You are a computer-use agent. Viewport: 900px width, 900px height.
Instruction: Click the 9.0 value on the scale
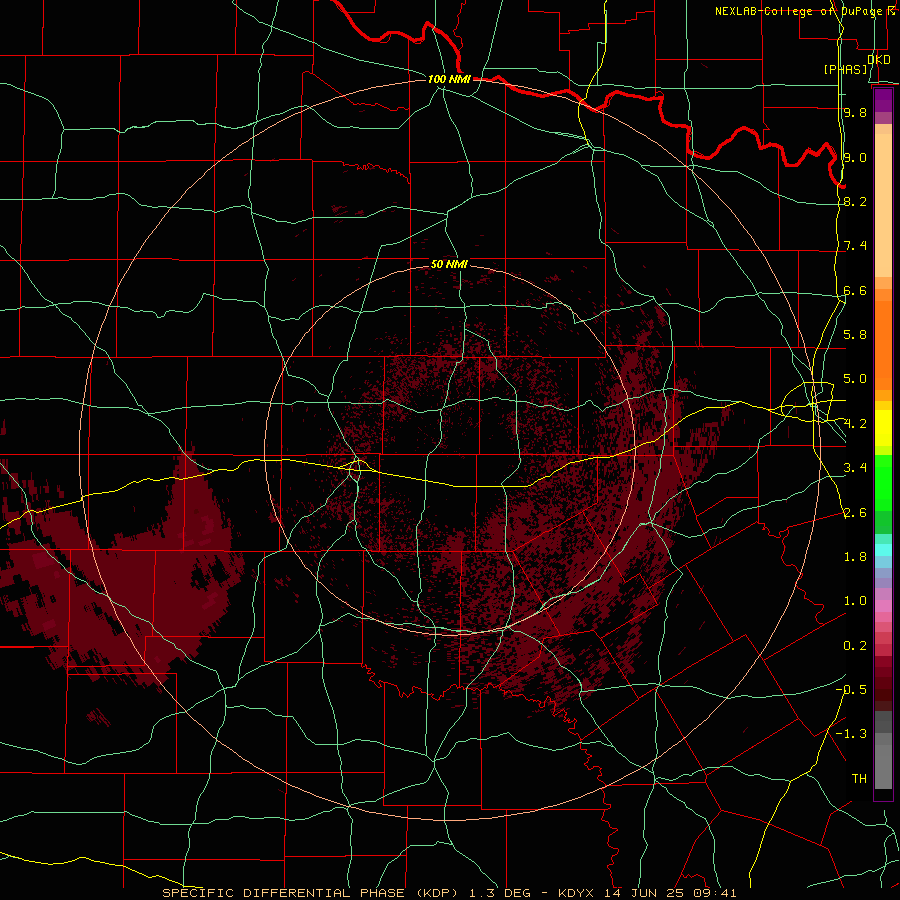coord(855,157)
